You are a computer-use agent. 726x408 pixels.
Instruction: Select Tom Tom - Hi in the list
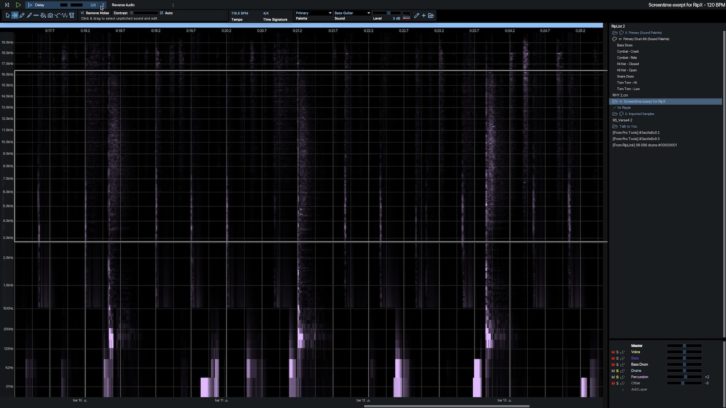click(x=627, y=82)
